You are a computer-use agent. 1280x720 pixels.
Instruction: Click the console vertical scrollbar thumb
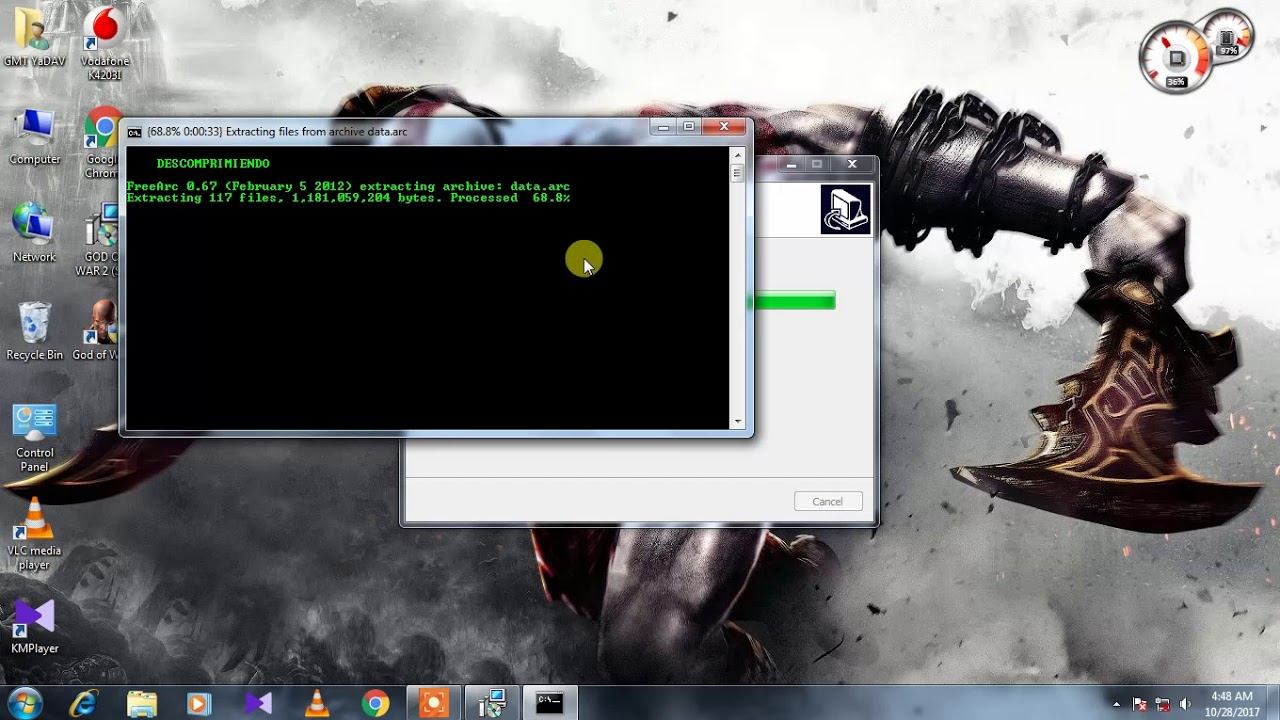[738, 172]
